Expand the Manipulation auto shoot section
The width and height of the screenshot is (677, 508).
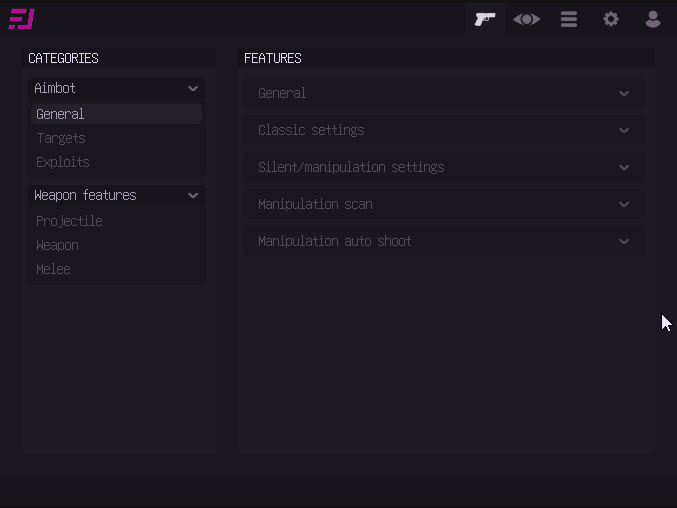(x=444, y=241)
